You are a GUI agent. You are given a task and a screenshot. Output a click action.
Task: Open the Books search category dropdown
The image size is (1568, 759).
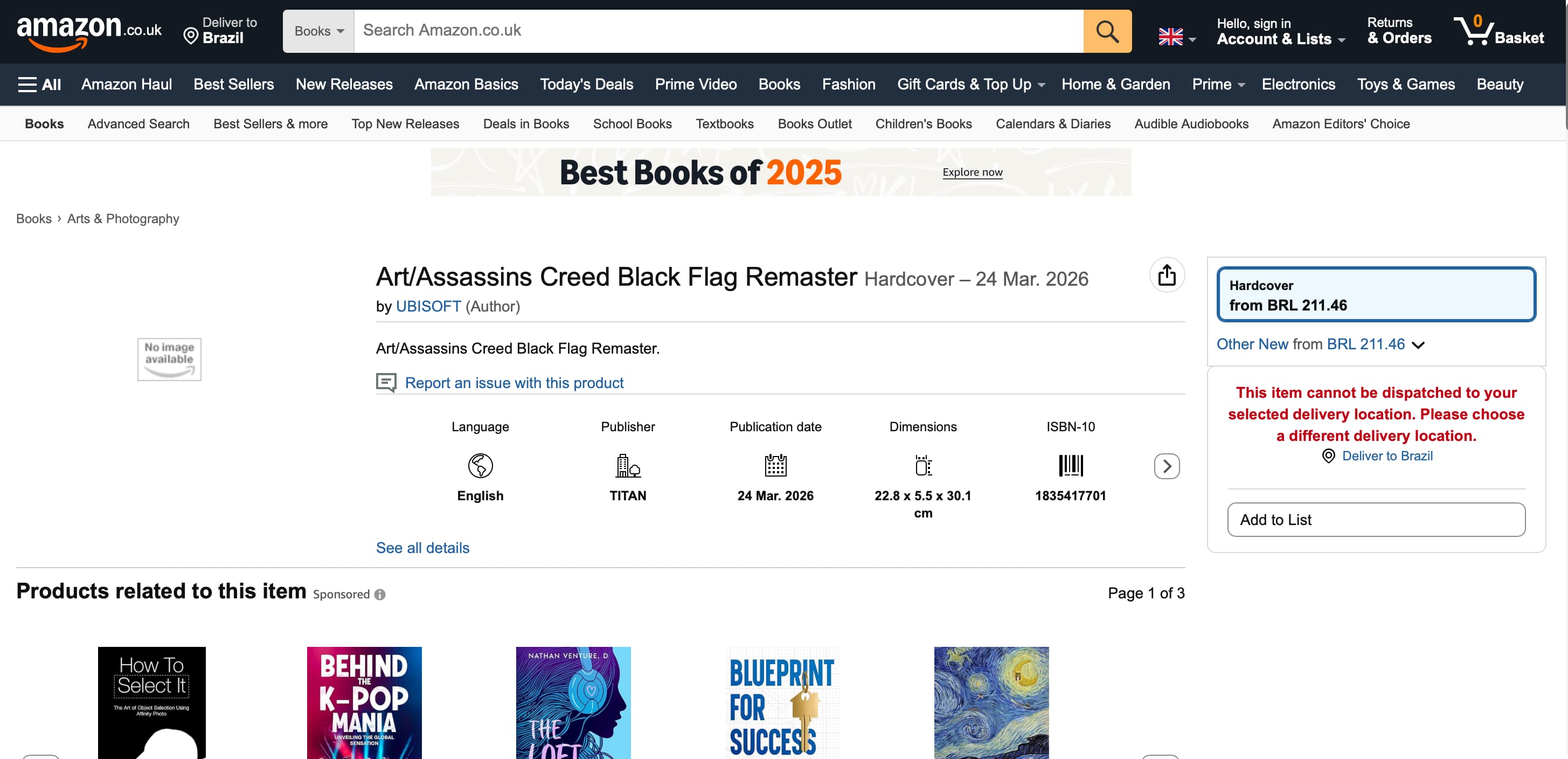point(318,31)
